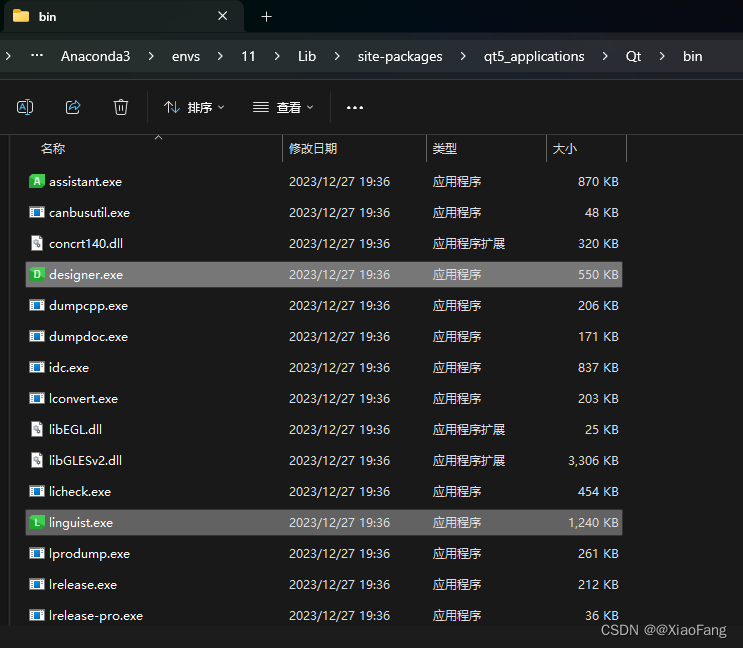Navigate to Lib in breadcrumb
Image resolution: width=743 pixels, height=648 pixels.
(x=307, y=56)
